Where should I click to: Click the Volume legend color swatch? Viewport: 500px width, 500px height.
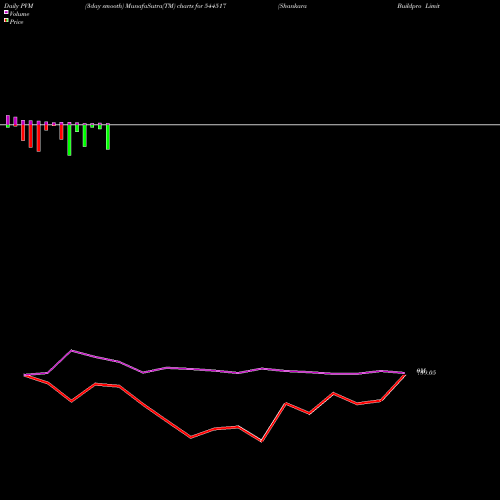(x=6, y=12)
